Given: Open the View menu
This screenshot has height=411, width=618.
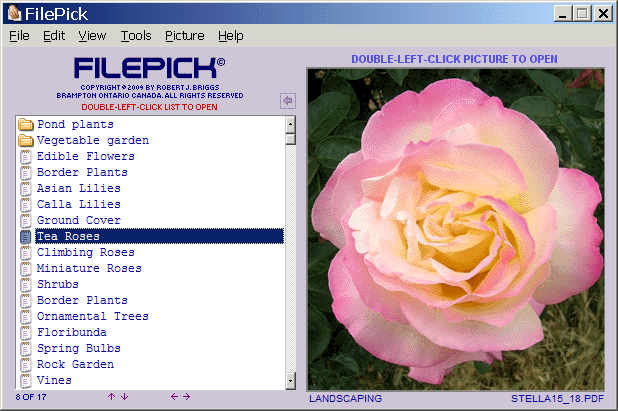Looking at the screenshot, I should pyautogui.click(x=92, y=36).
